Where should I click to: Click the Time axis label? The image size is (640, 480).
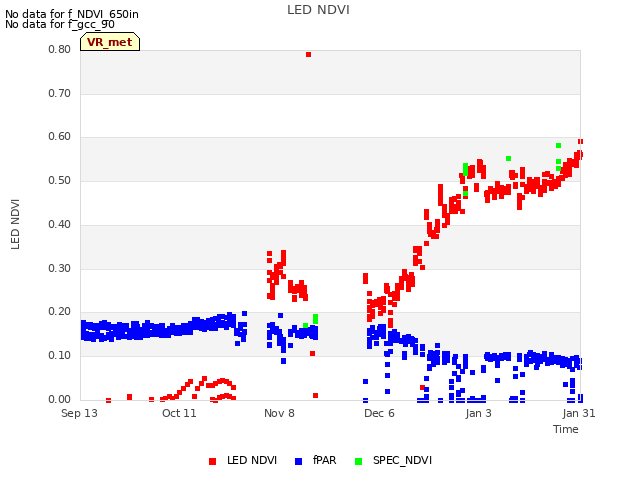566,429
